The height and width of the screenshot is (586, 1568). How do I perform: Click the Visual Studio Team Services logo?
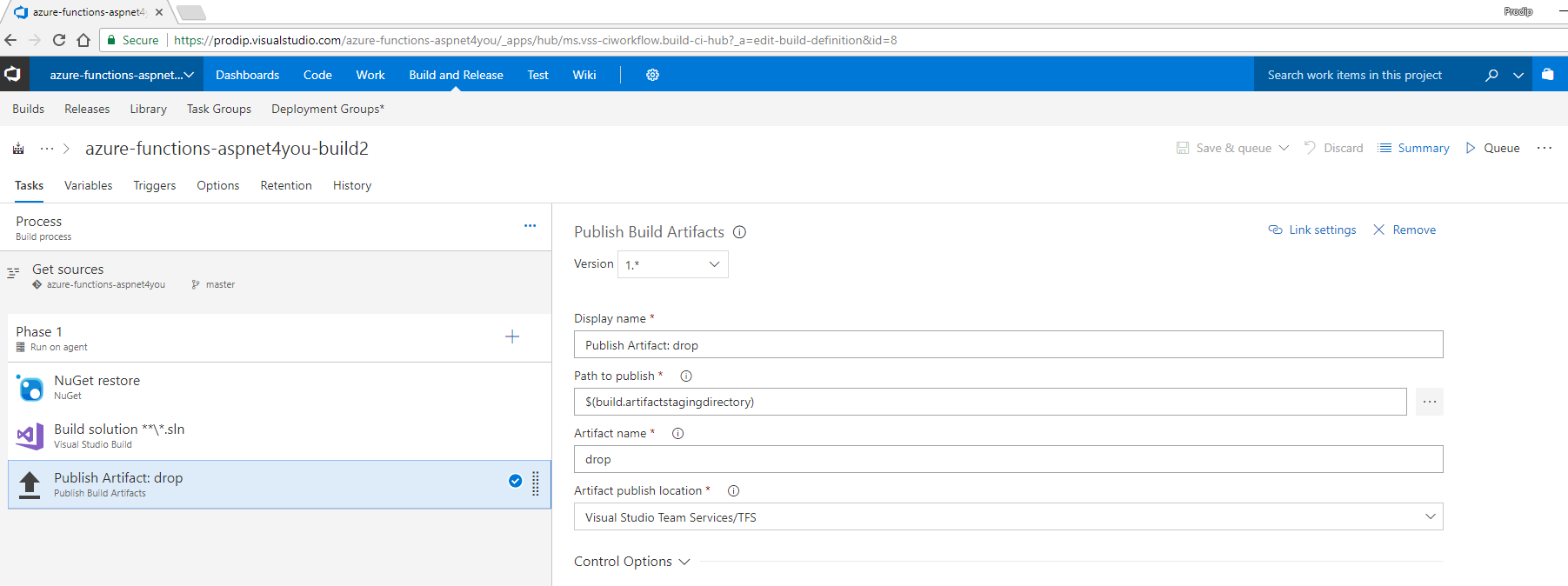click(x=13, y=75)
